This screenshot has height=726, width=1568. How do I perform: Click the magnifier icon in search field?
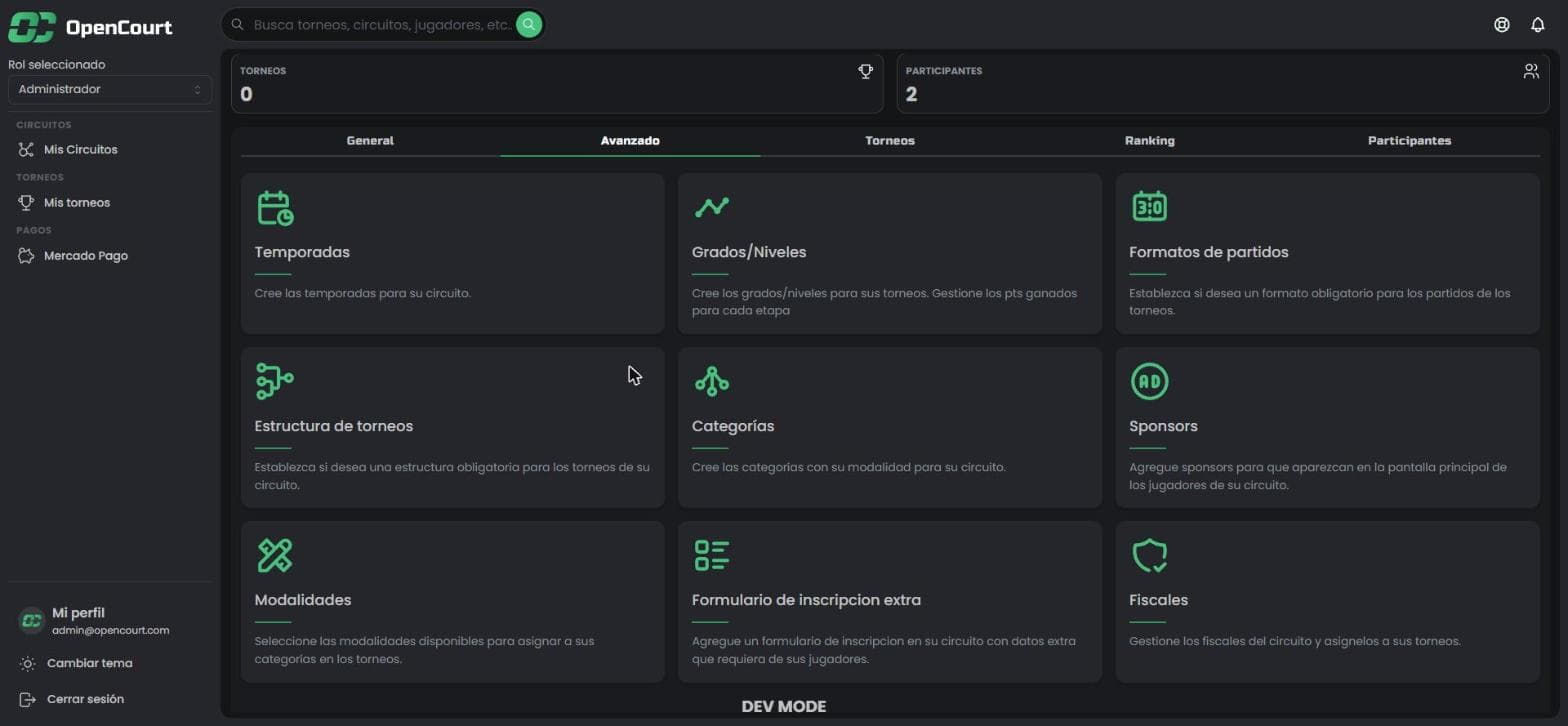(x=238, y=25)
